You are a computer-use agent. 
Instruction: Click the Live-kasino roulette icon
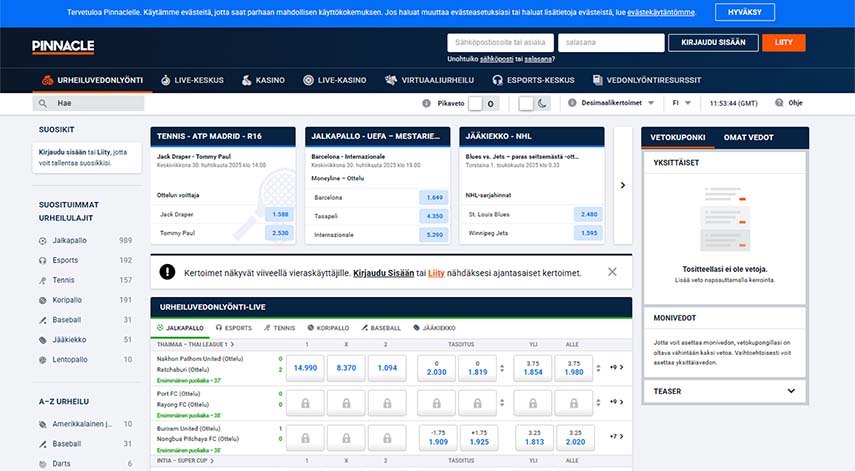coord(308,80)
